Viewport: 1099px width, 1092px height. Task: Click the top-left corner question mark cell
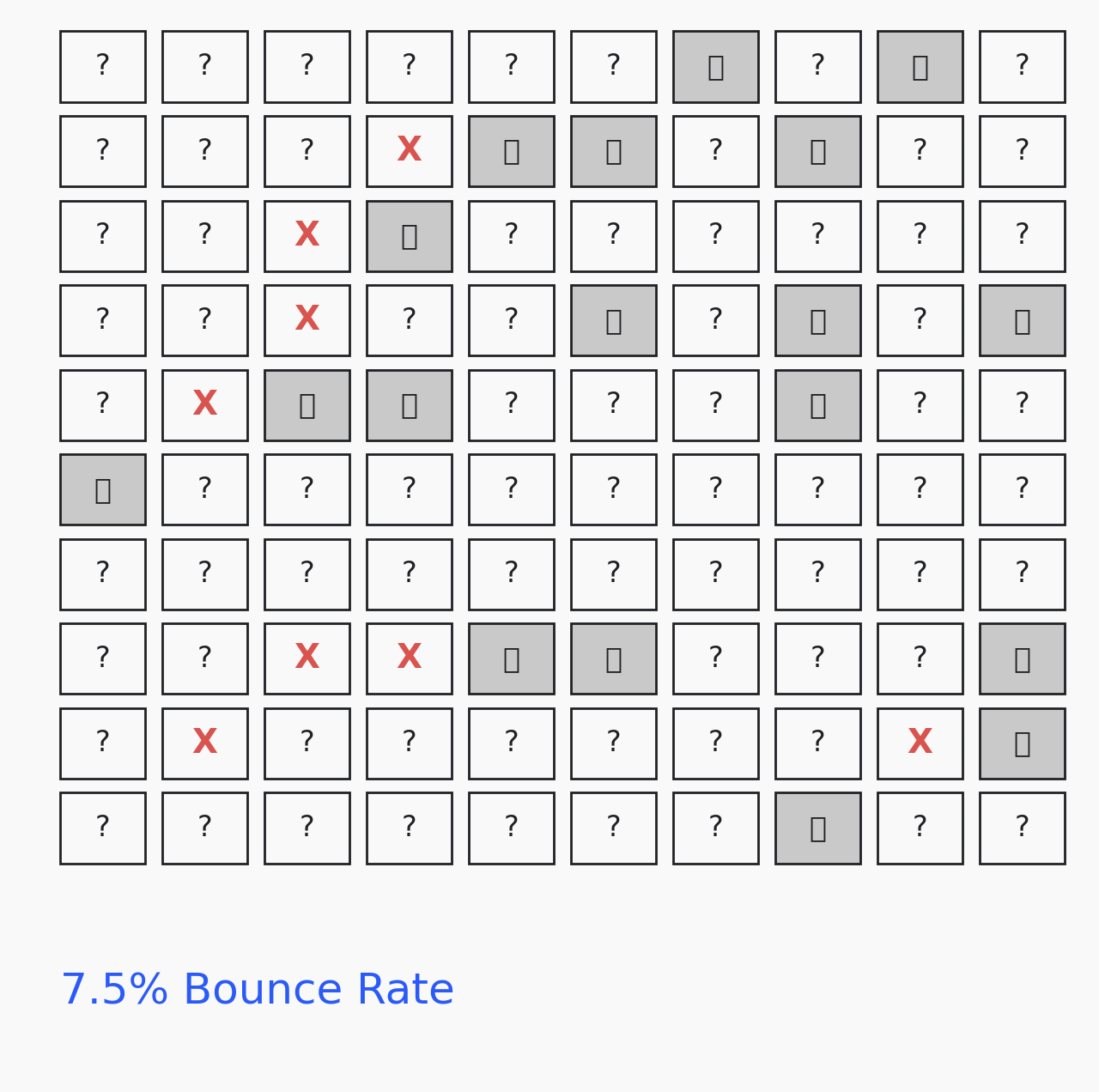click(103, 67)
